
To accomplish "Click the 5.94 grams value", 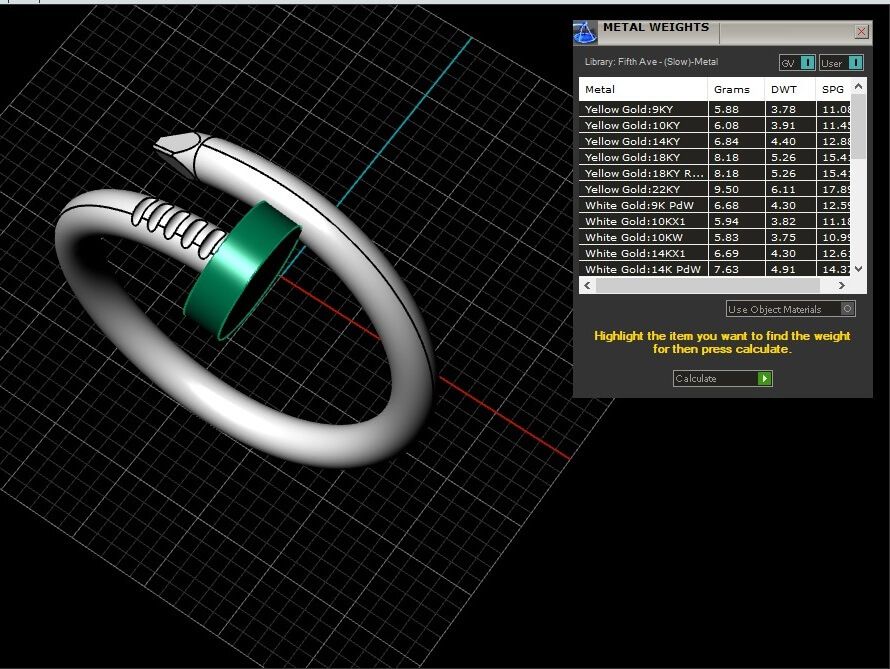I will tap(727, 221).
